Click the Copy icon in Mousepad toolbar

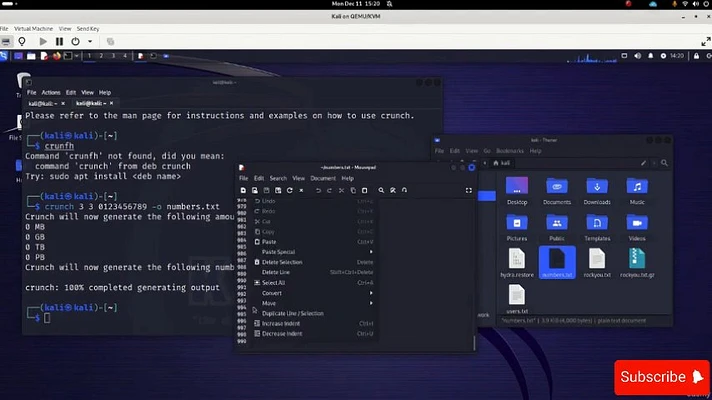click(353, 190)
